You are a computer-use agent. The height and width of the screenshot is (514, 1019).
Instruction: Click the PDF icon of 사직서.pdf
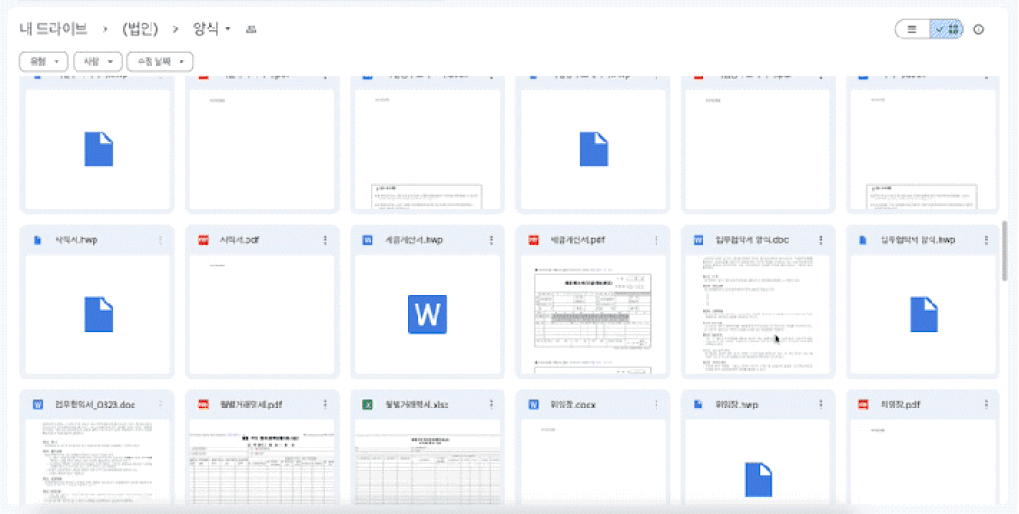[203, 240]
